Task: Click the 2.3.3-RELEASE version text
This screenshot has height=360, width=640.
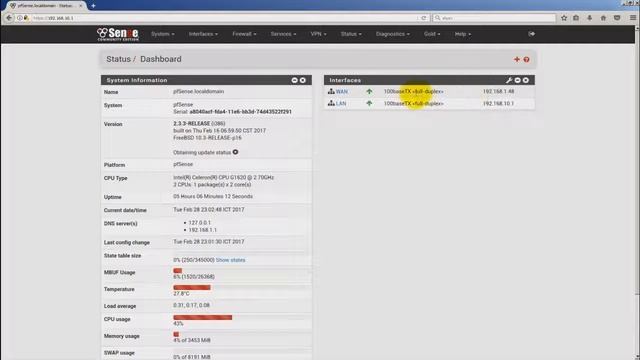Action: (191, 123)
